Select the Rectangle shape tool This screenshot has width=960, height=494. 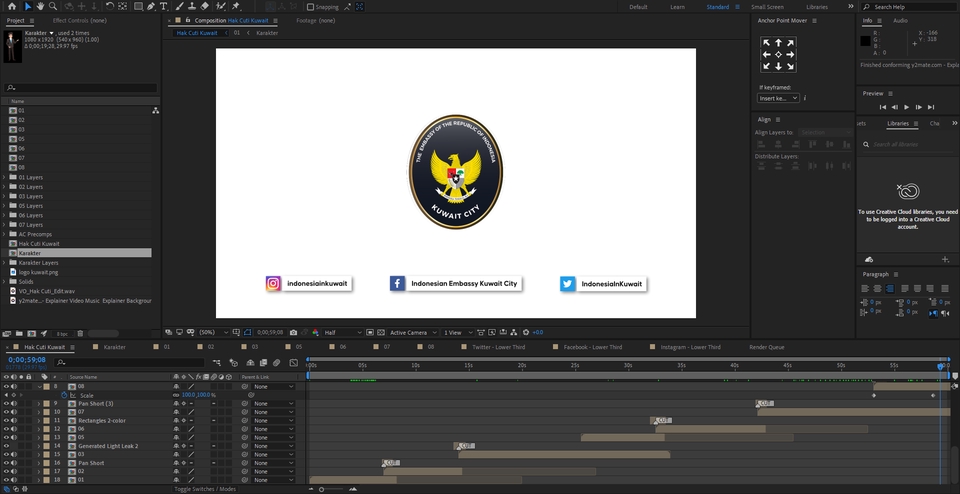138,7
